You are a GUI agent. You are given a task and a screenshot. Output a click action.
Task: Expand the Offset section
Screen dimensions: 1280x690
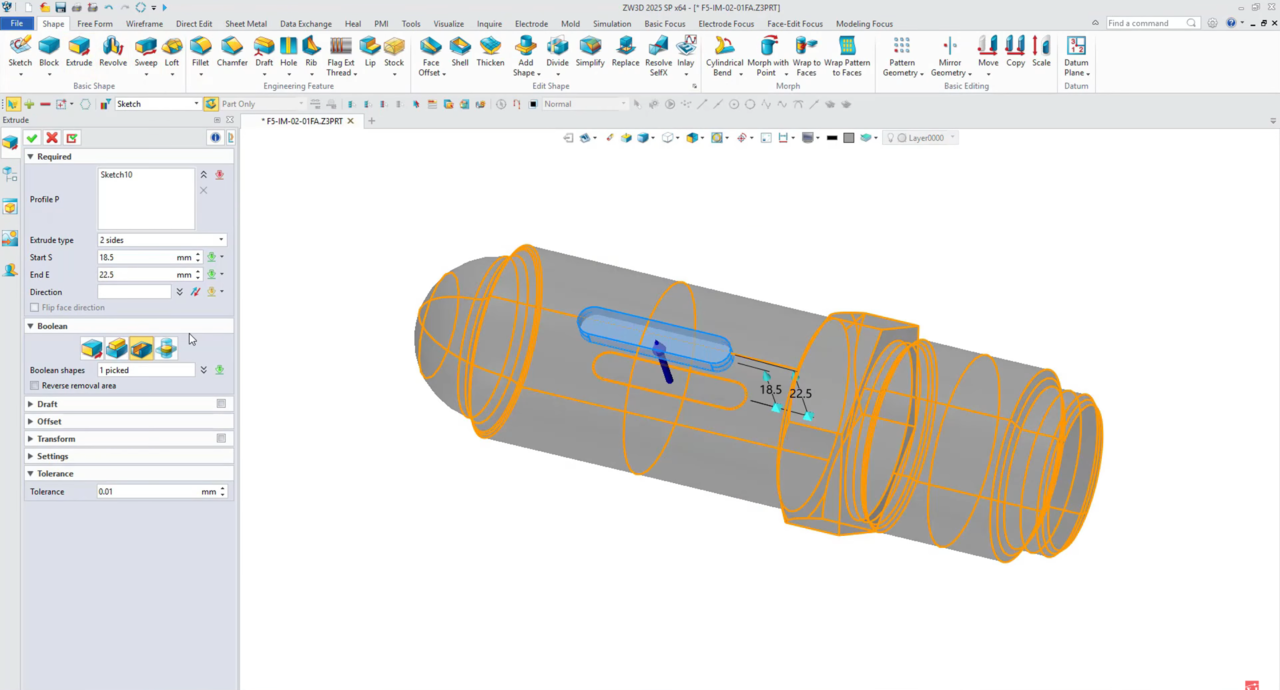pos(49,421)
